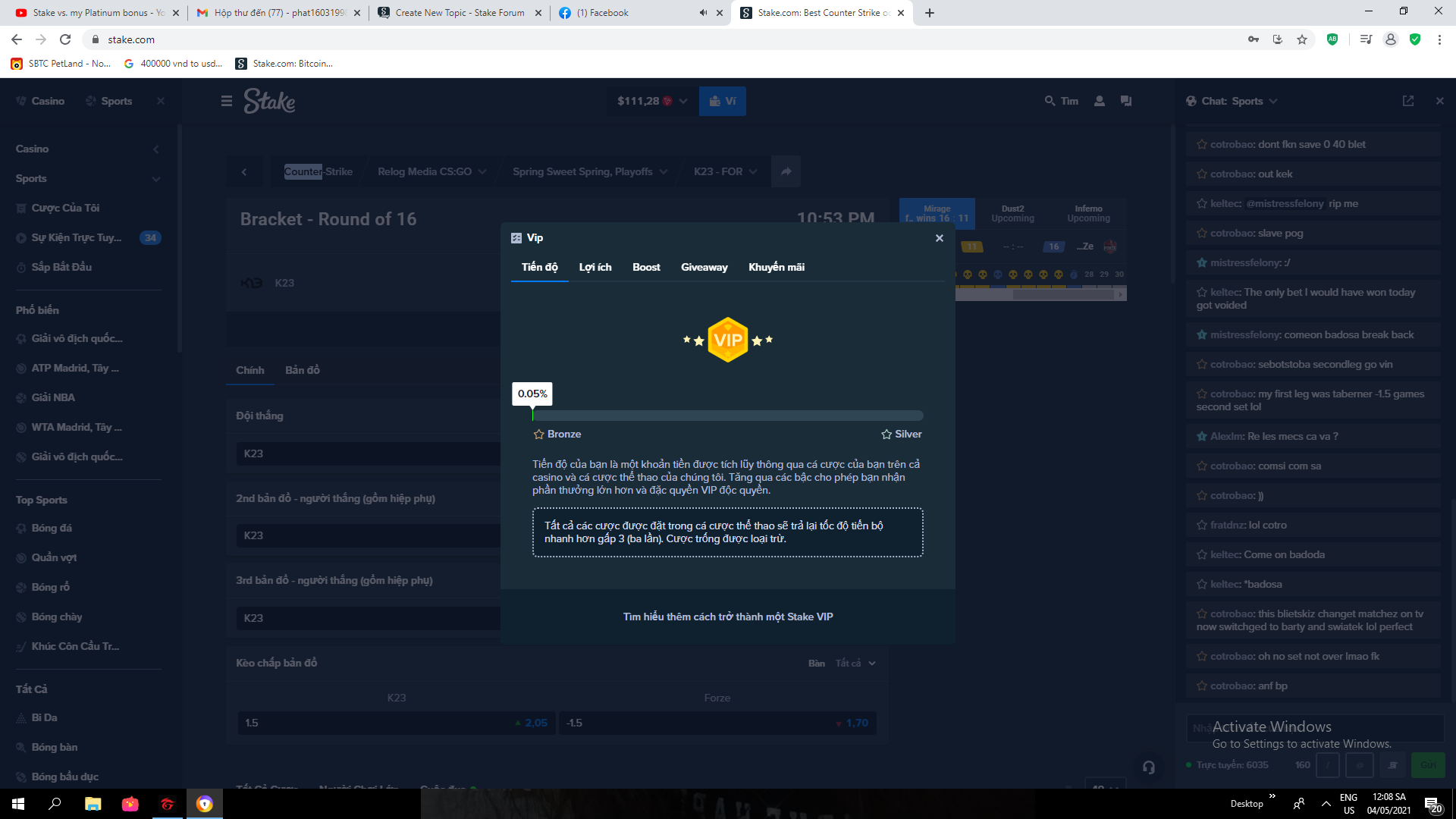Go back with the breadcrumb arrow

click(244, 172)
